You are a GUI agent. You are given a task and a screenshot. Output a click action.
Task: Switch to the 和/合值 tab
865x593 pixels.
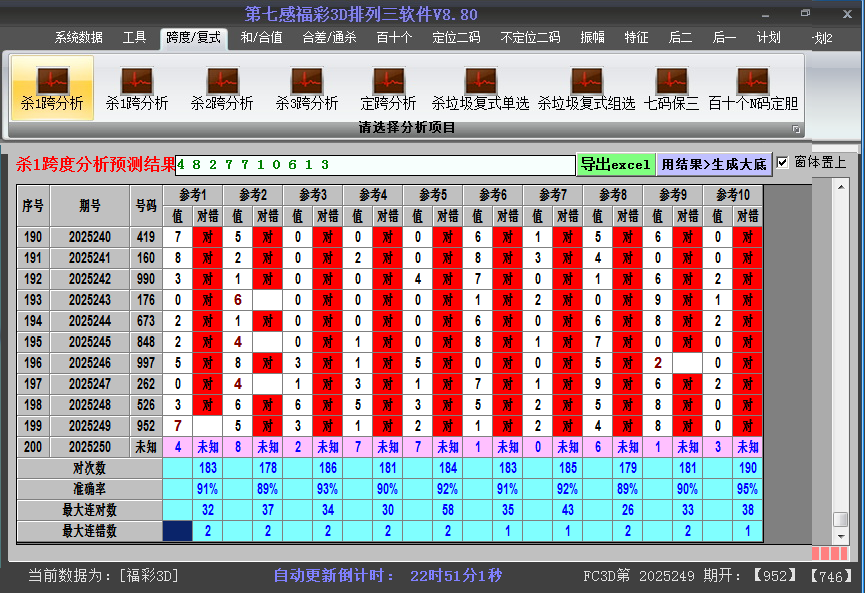(261, 38)
